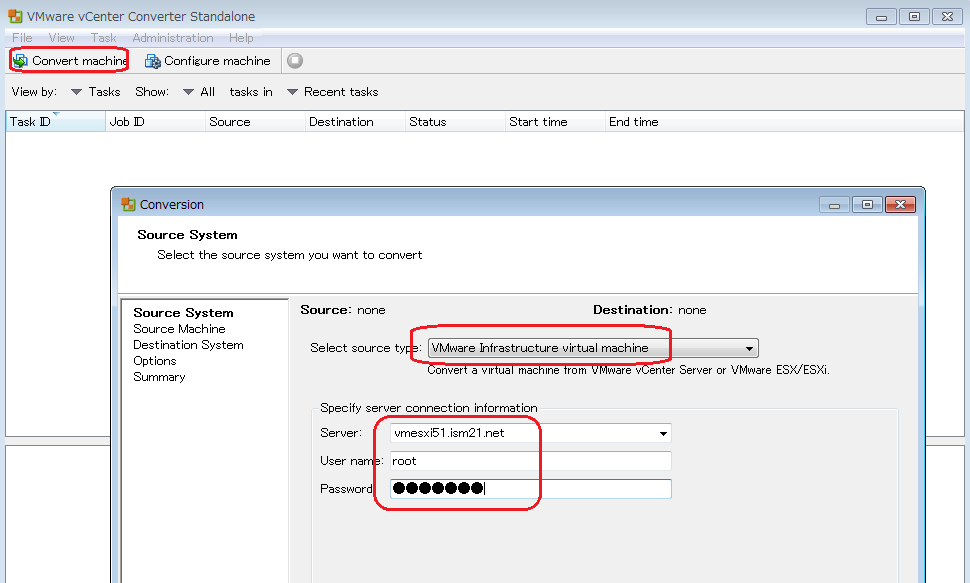Click the VMware vCenter Converter app icon
This screenshot has width=970, height=583.
(14, 16)
